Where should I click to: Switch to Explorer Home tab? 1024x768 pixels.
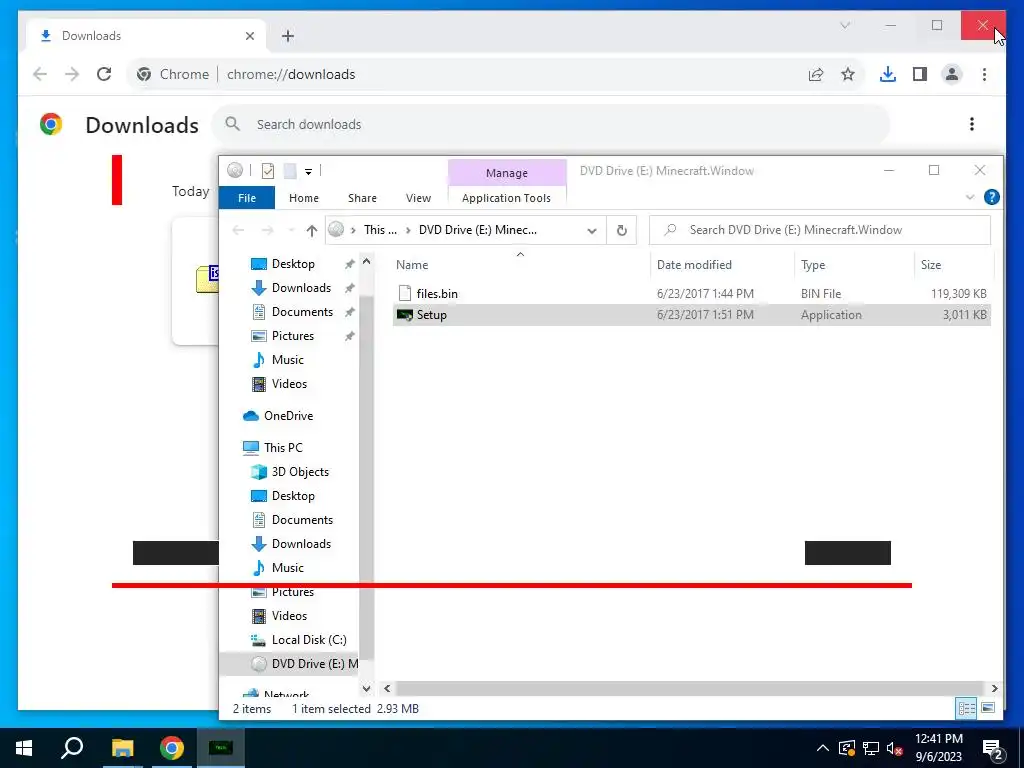[x=304, y=198]
